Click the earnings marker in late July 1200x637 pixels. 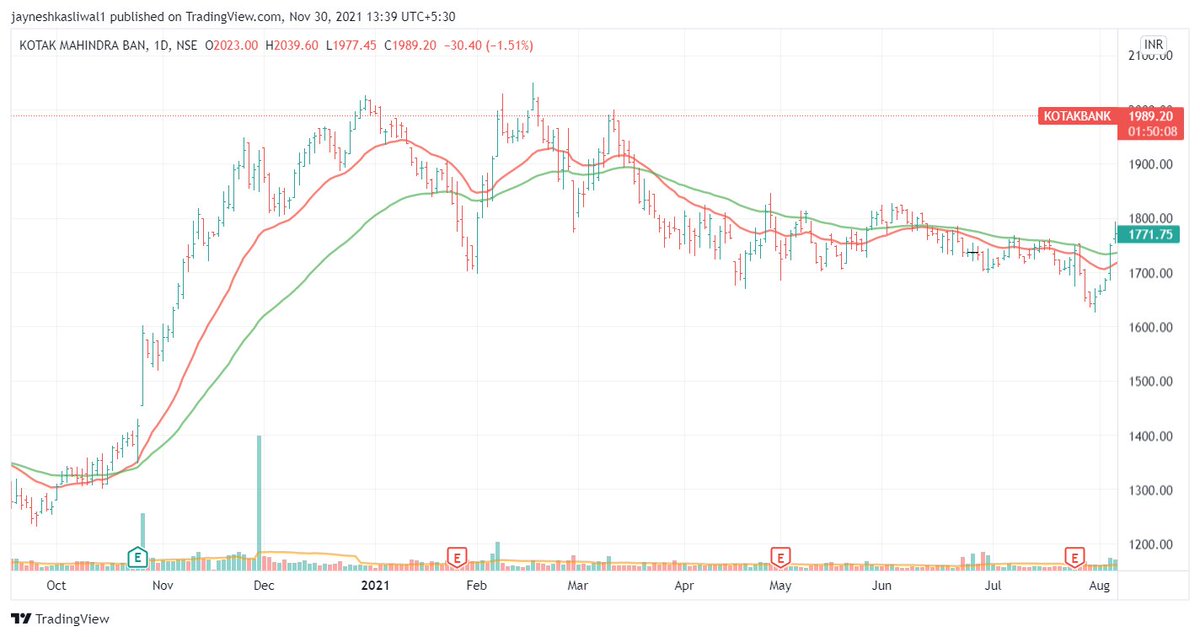pyautogui.click(x=1074, y=556)
